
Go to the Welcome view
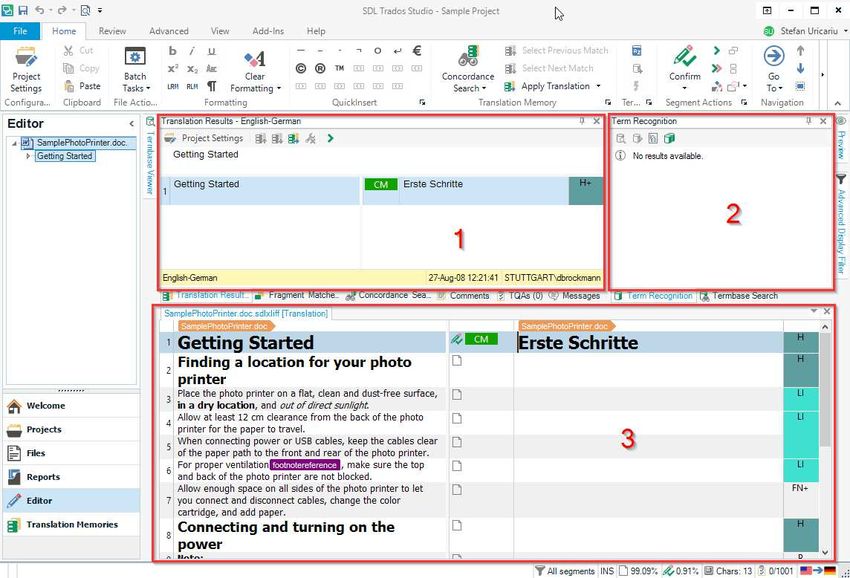click(x=71, y=406)
